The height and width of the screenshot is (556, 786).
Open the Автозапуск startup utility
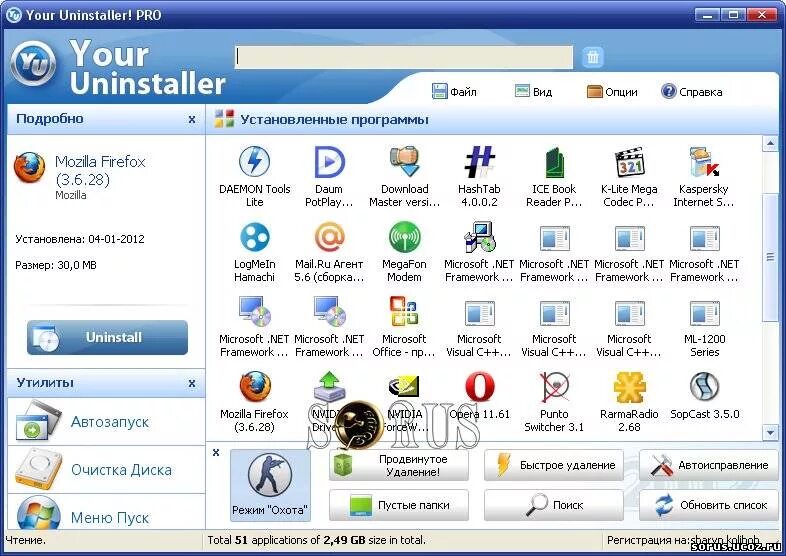click(x=106, y=422)
